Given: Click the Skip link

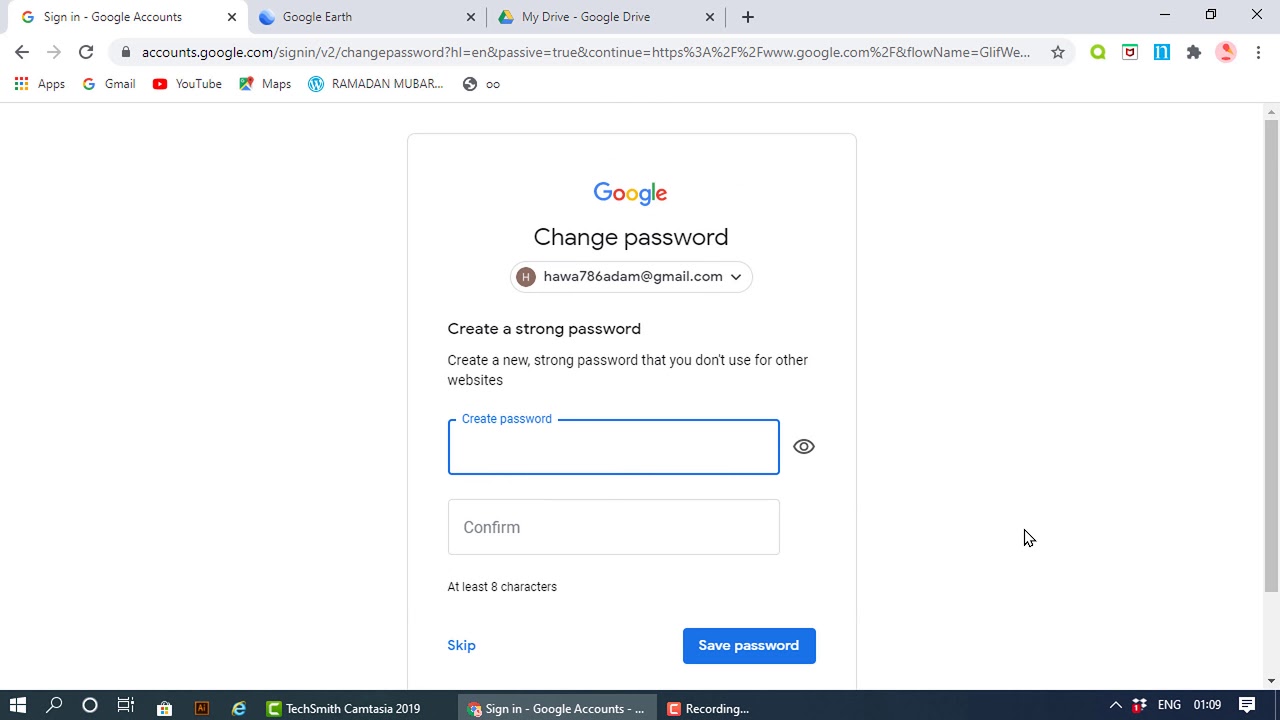Looking at the screenshot, I should (x=461, y=645).
